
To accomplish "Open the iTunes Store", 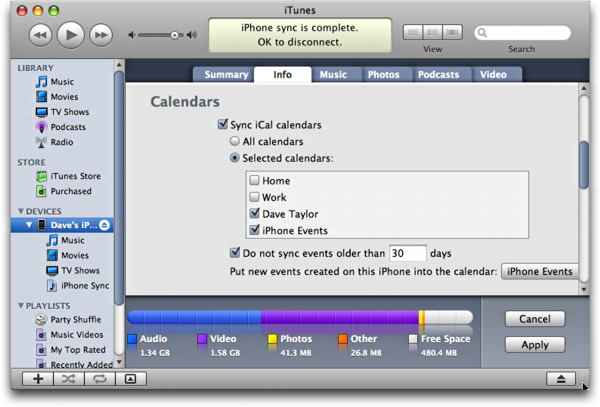I will click(68, 176).
